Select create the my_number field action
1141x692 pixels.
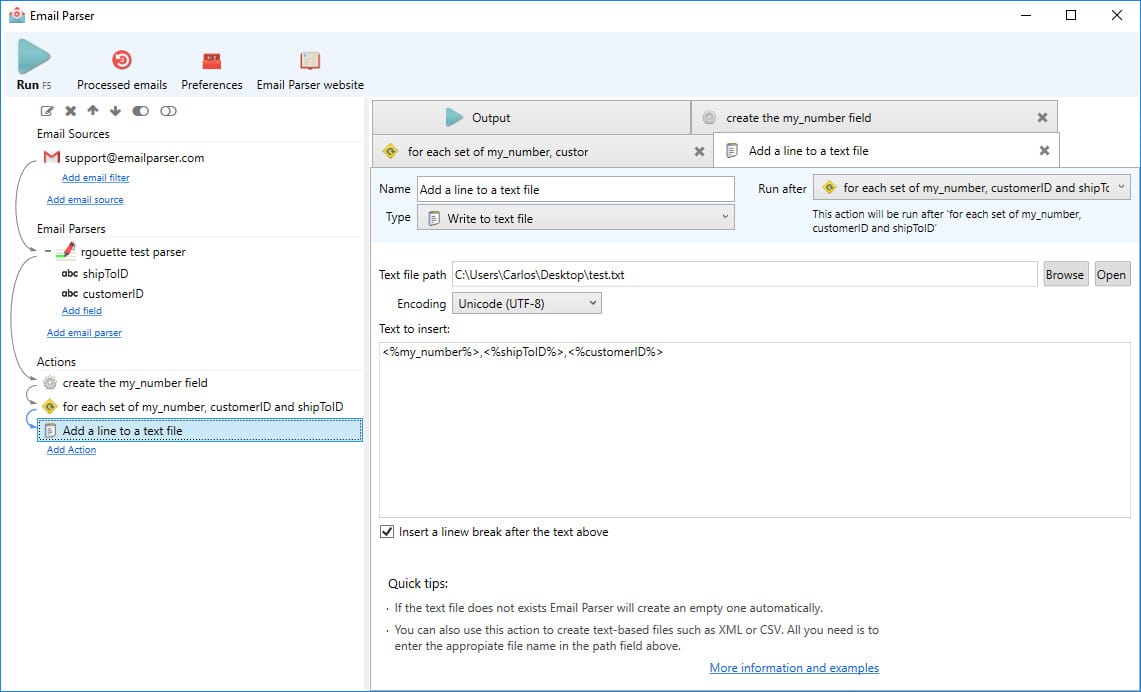(x=135, y=383)
